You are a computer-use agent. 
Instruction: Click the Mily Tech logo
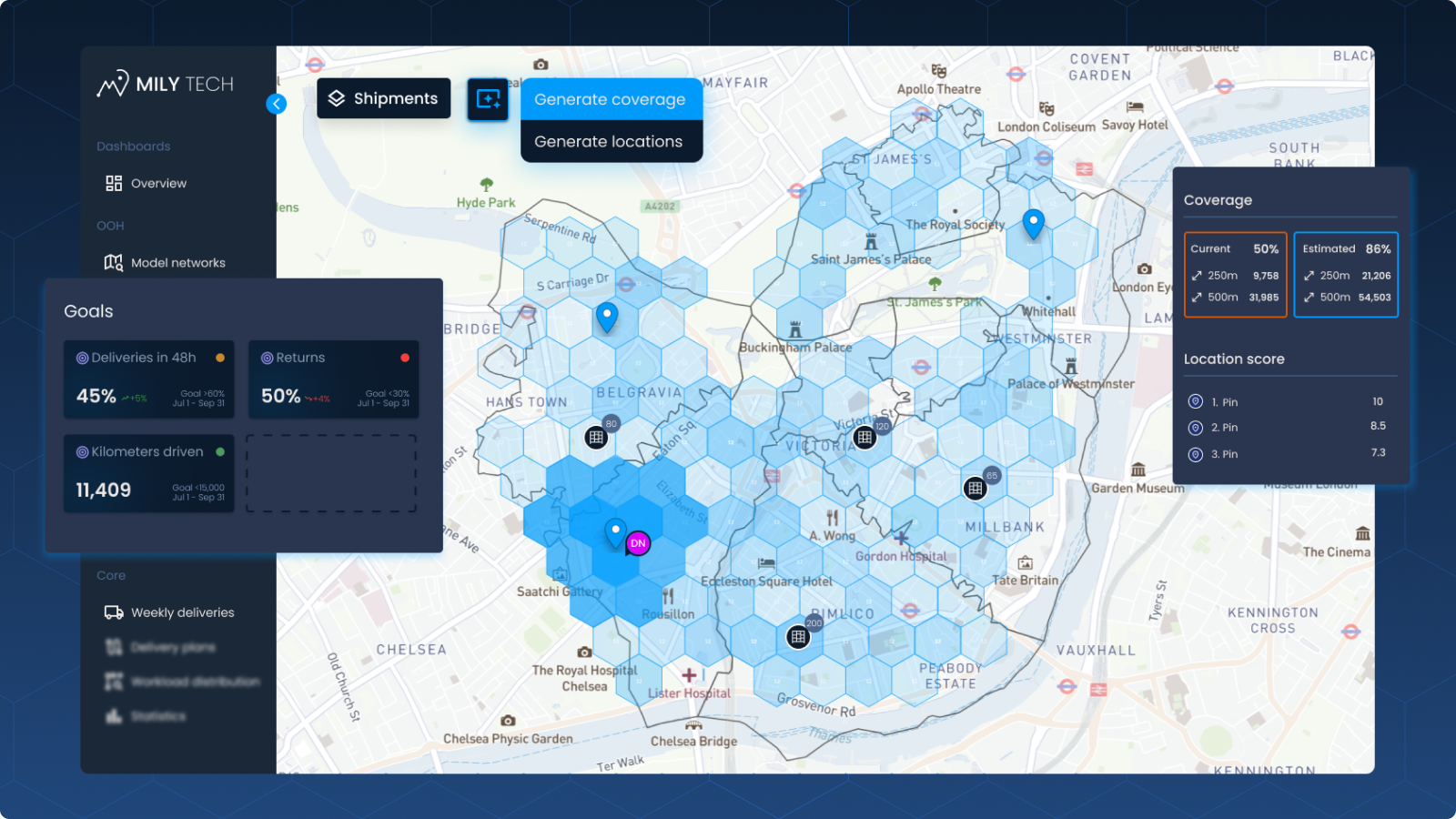[x=166, y=84]
